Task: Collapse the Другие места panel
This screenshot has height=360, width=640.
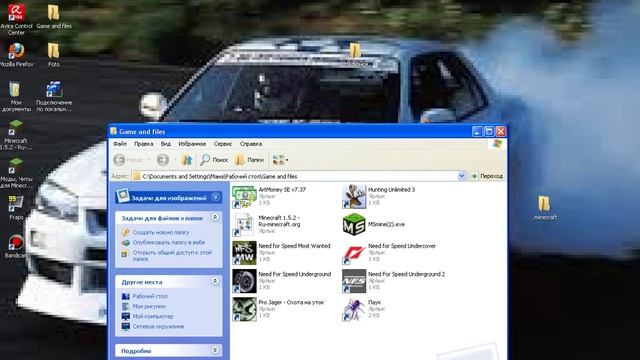Action: click(215, 281)
